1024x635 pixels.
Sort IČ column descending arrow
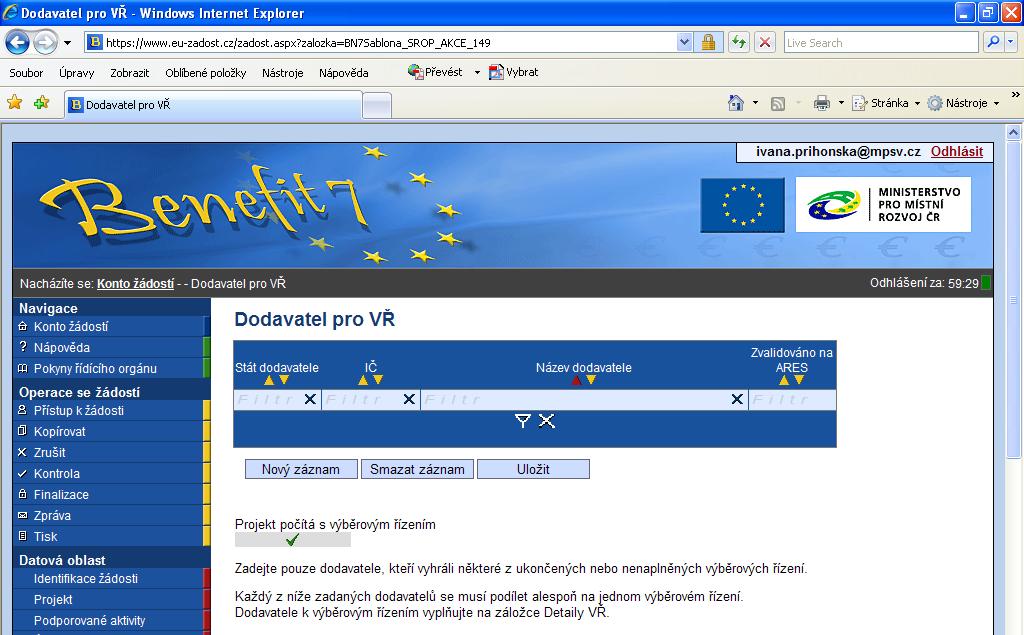[x=377, y=380]
